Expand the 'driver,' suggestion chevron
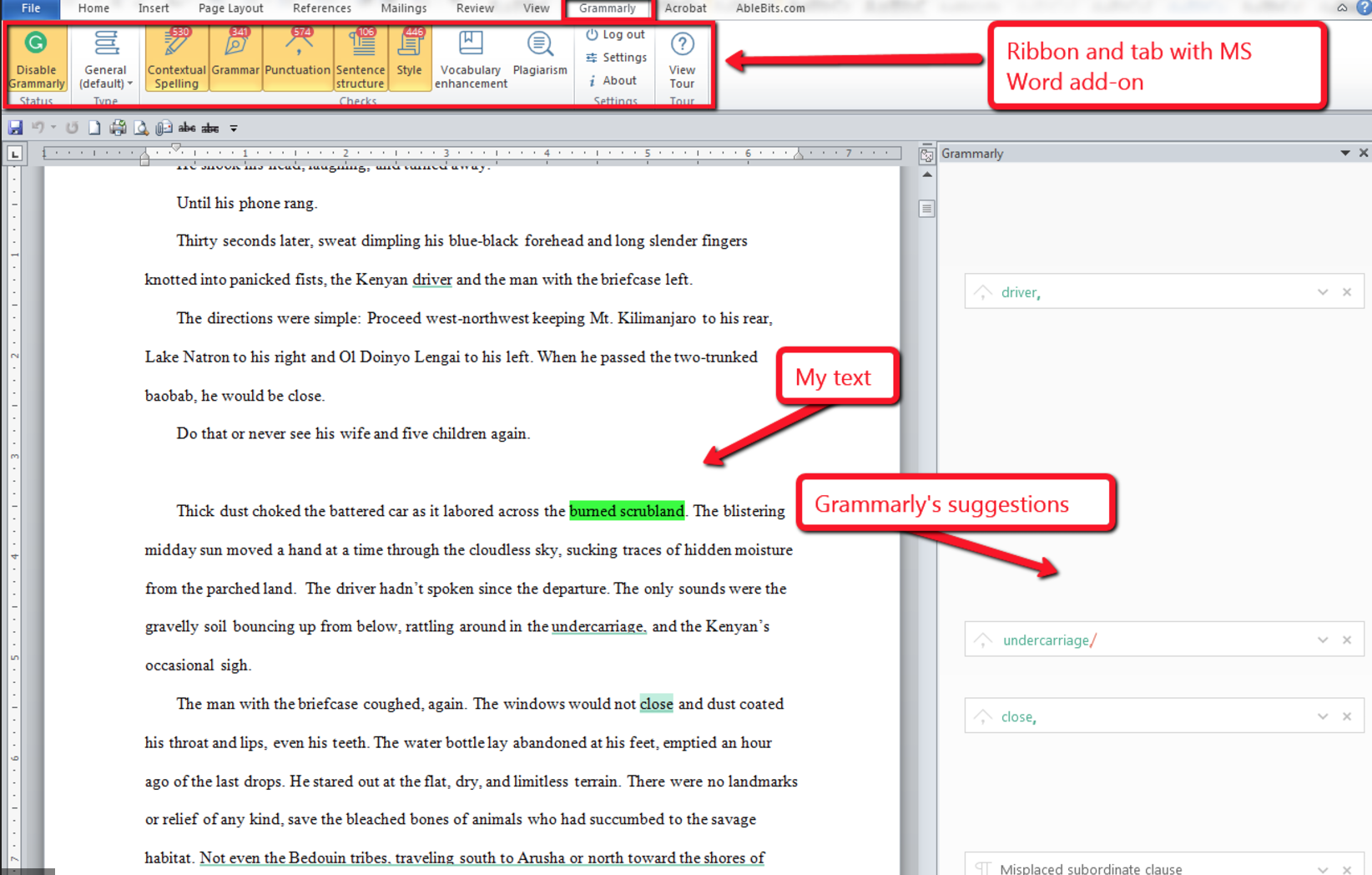This screenshot has width=1372, height=875. coord(1323,292)
